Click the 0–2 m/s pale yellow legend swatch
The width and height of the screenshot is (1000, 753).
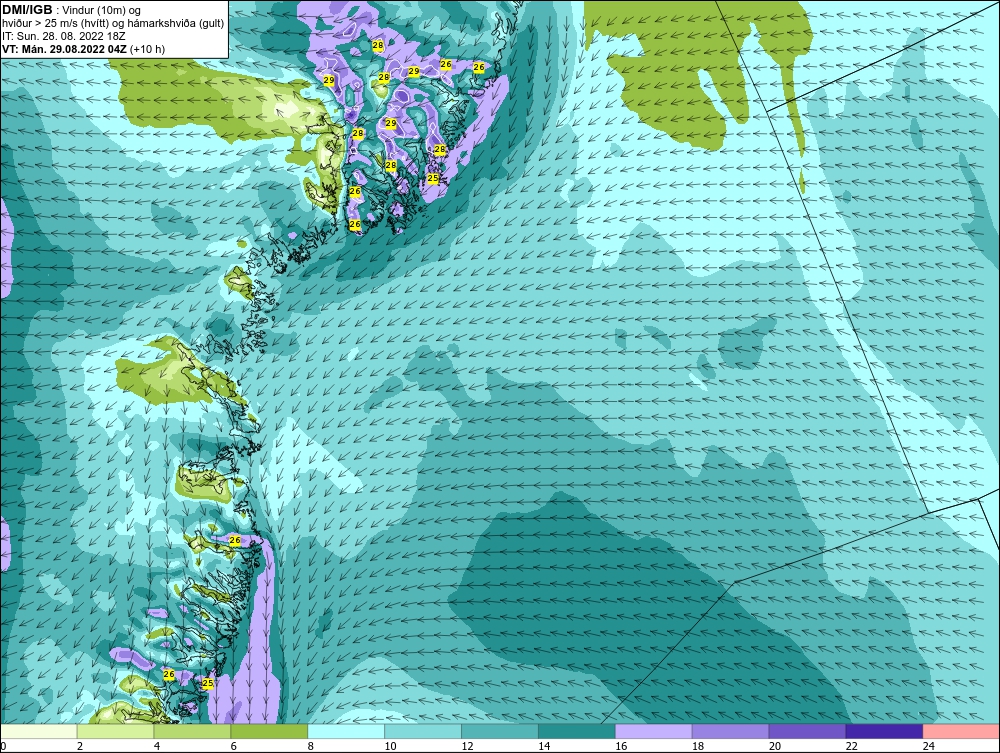click(39, 731)
